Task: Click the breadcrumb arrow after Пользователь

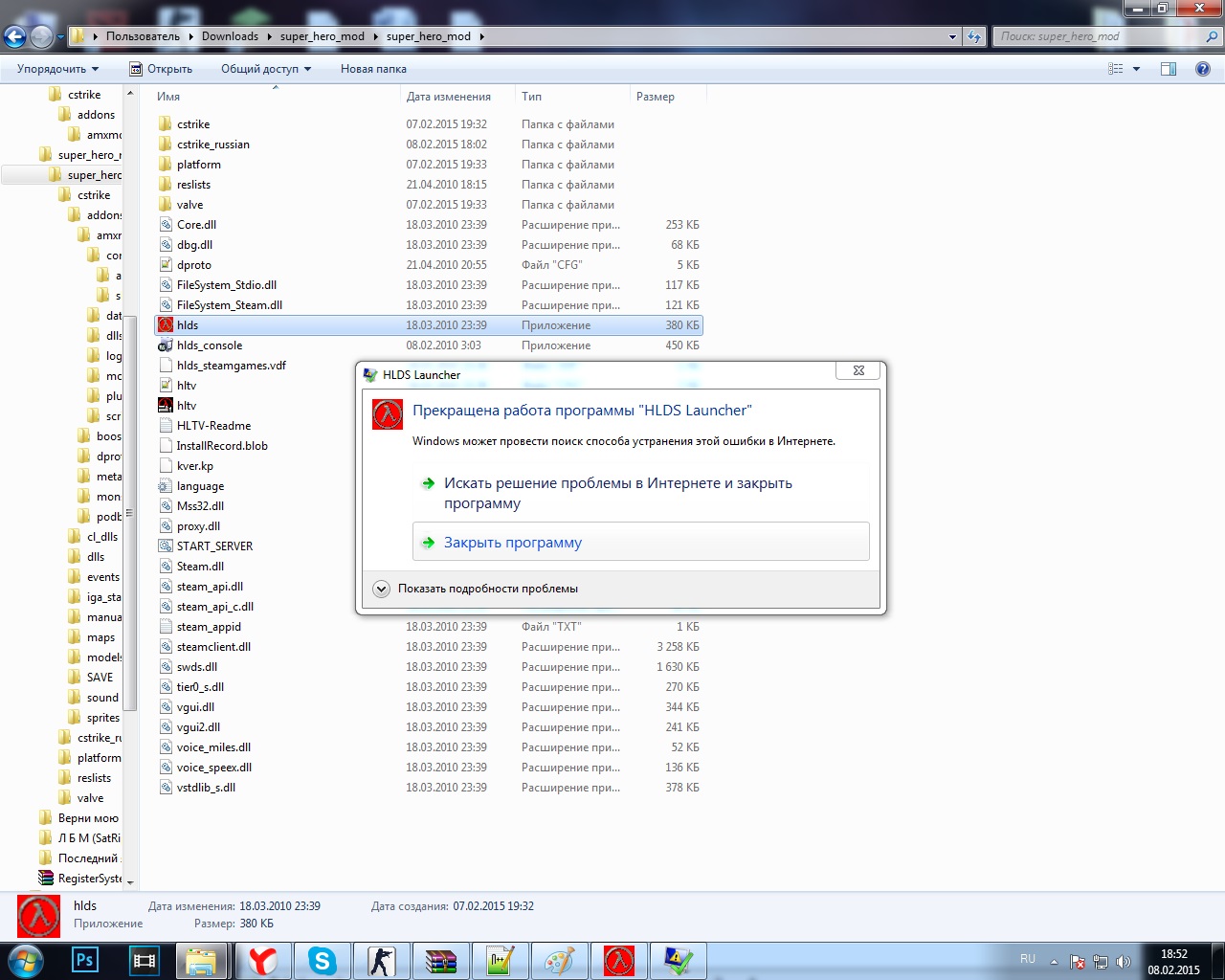Action: click(190, 36)
